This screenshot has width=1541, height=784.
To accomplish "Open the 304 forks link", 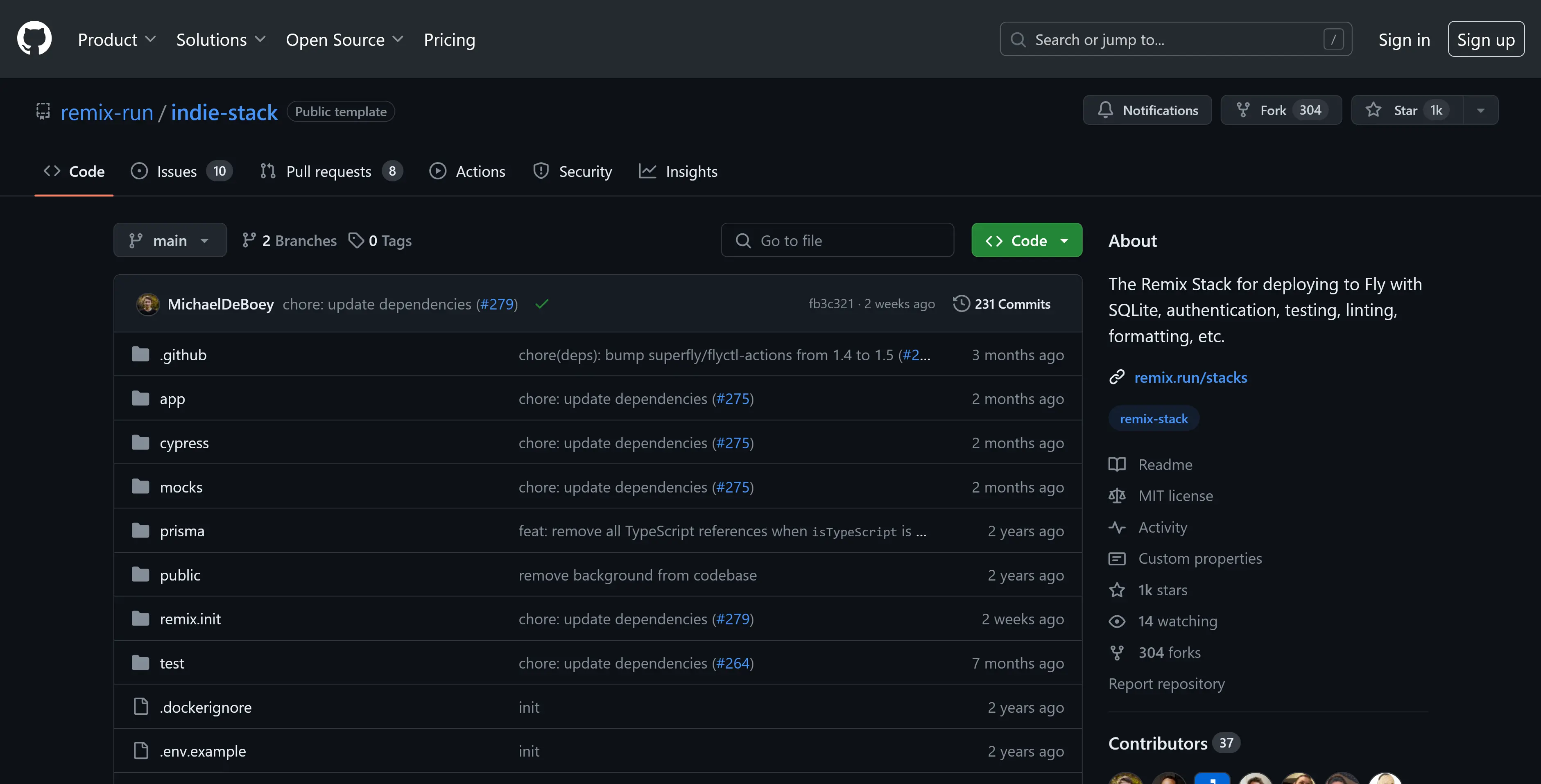I will coord(1169,653).
